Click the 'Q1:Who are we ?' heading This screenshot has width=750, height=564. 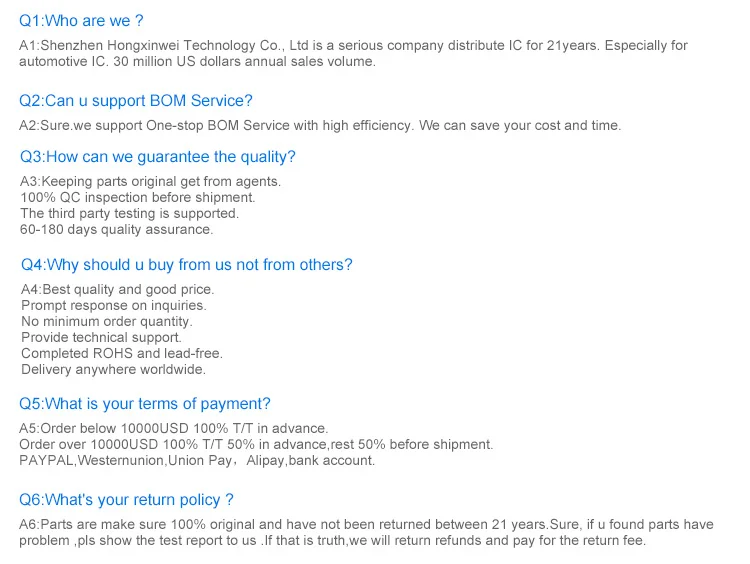pyautogui.click(x=81, y=20)
